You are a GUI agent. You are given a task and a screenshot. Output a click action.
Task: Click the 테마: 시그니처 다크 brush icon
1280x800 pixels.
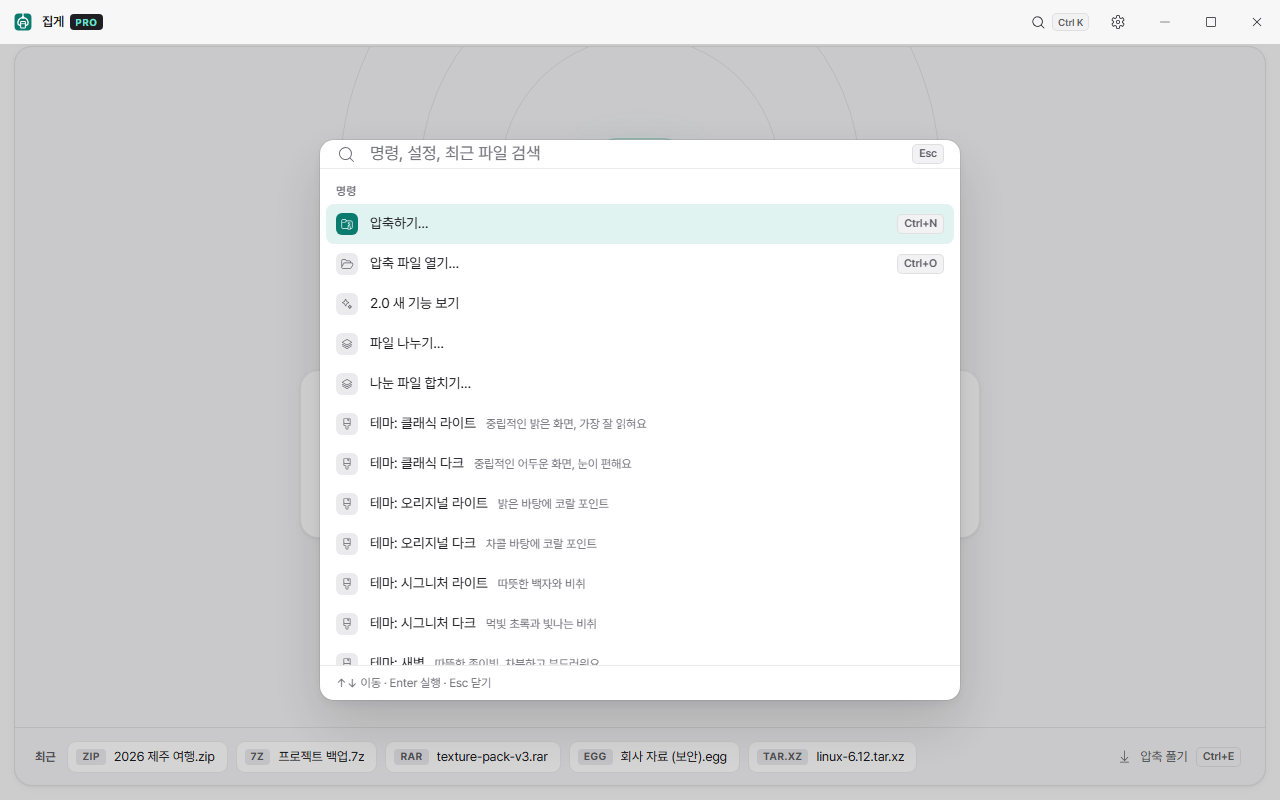[x=347, y=624]
